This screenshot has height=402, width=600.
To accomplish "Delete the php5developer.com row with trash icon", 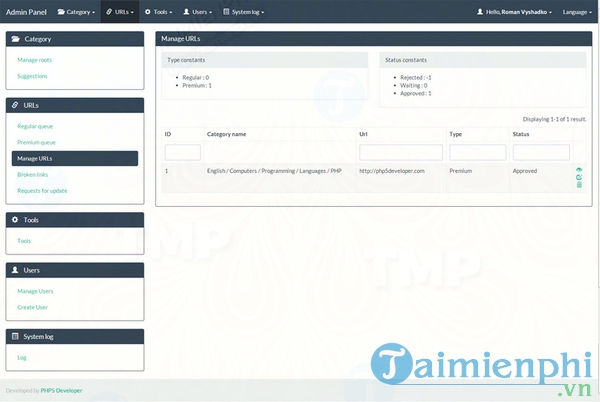I will [579, 184].
